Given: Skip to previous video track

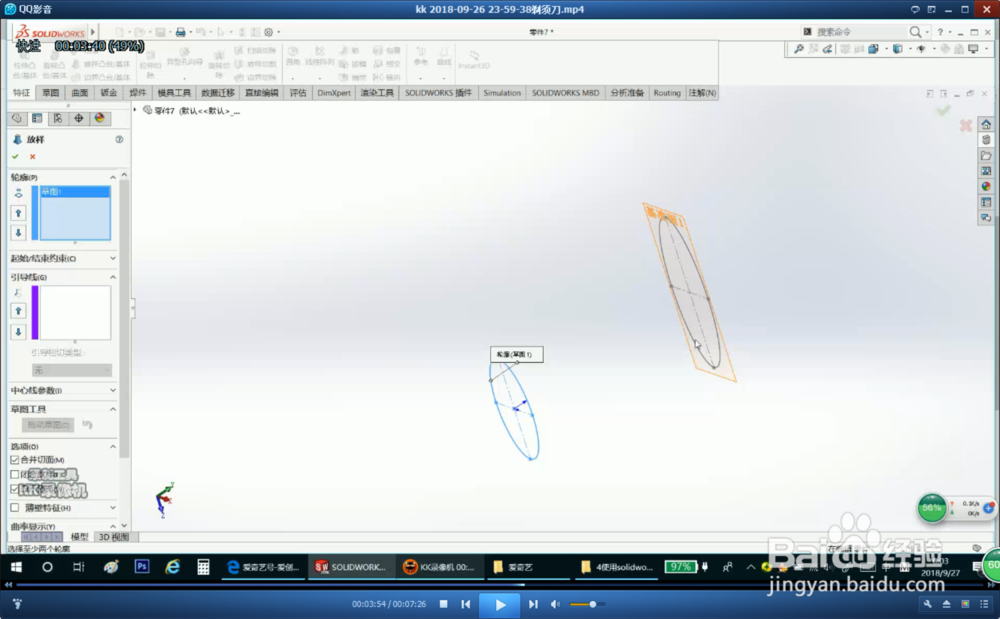Looking at the screenshot, I should pyautogui.click(x=466, y=604).
